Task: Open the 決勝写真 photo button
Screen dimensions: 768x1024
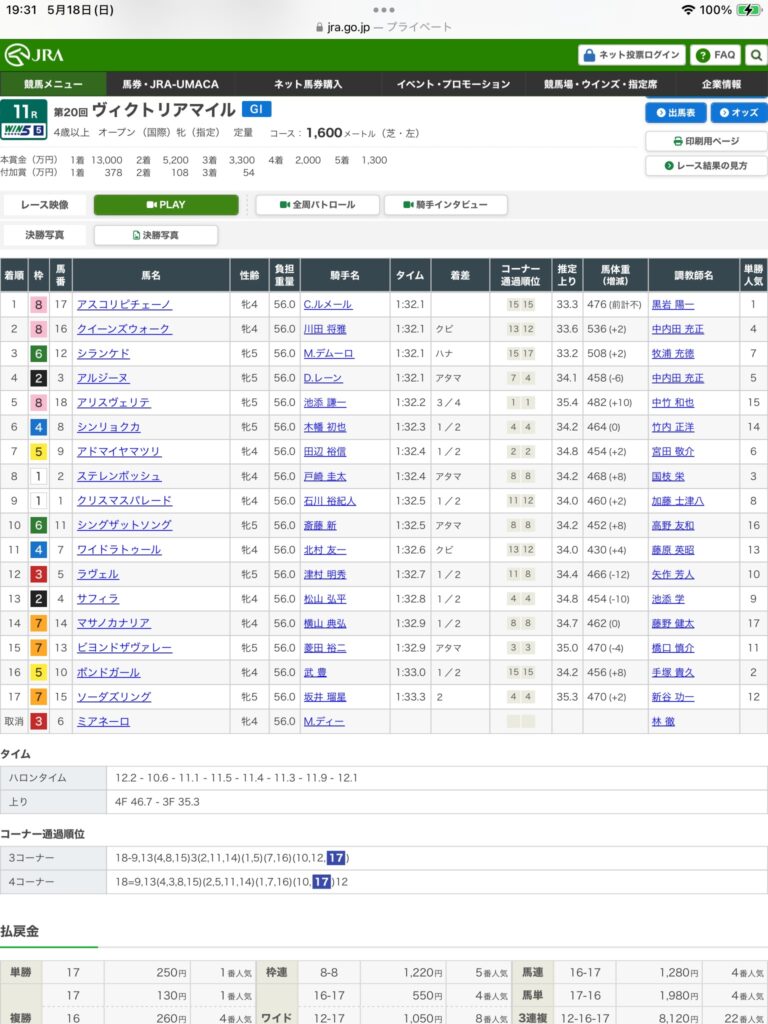Action: coord(156,235)
